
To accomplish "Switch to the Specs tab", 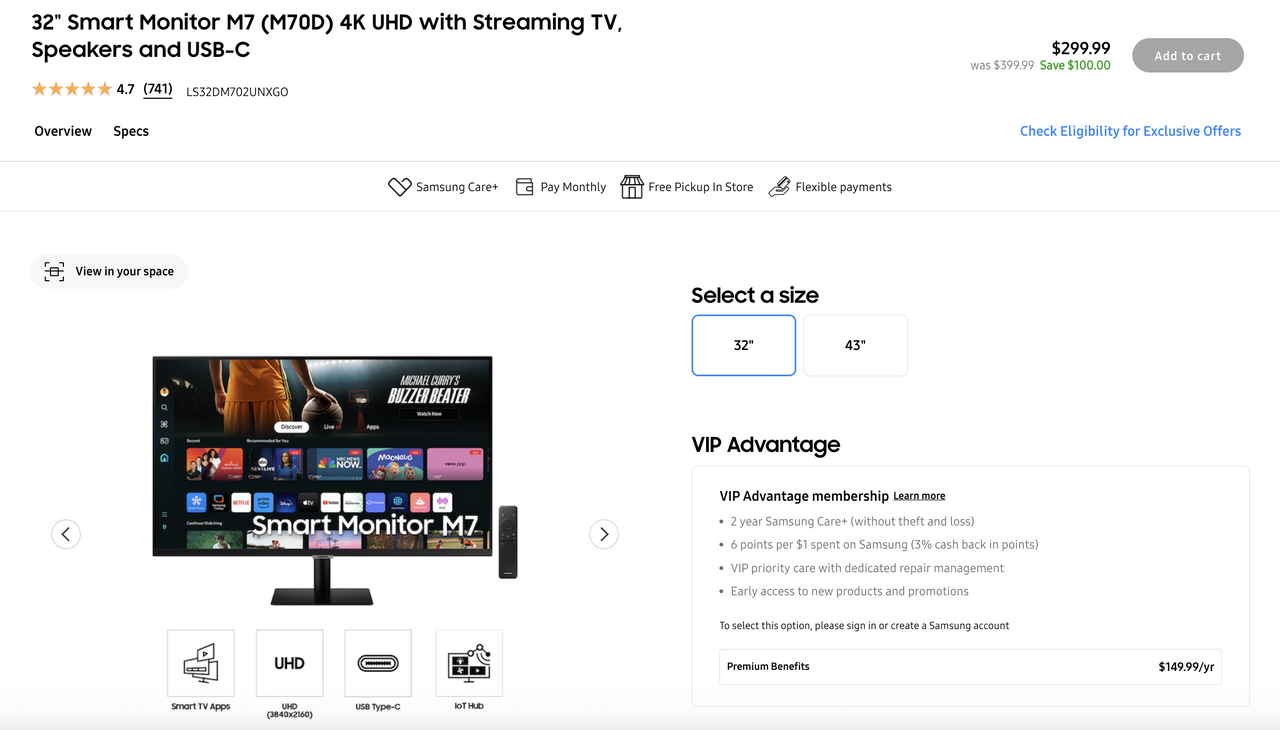I will point(131,131).
